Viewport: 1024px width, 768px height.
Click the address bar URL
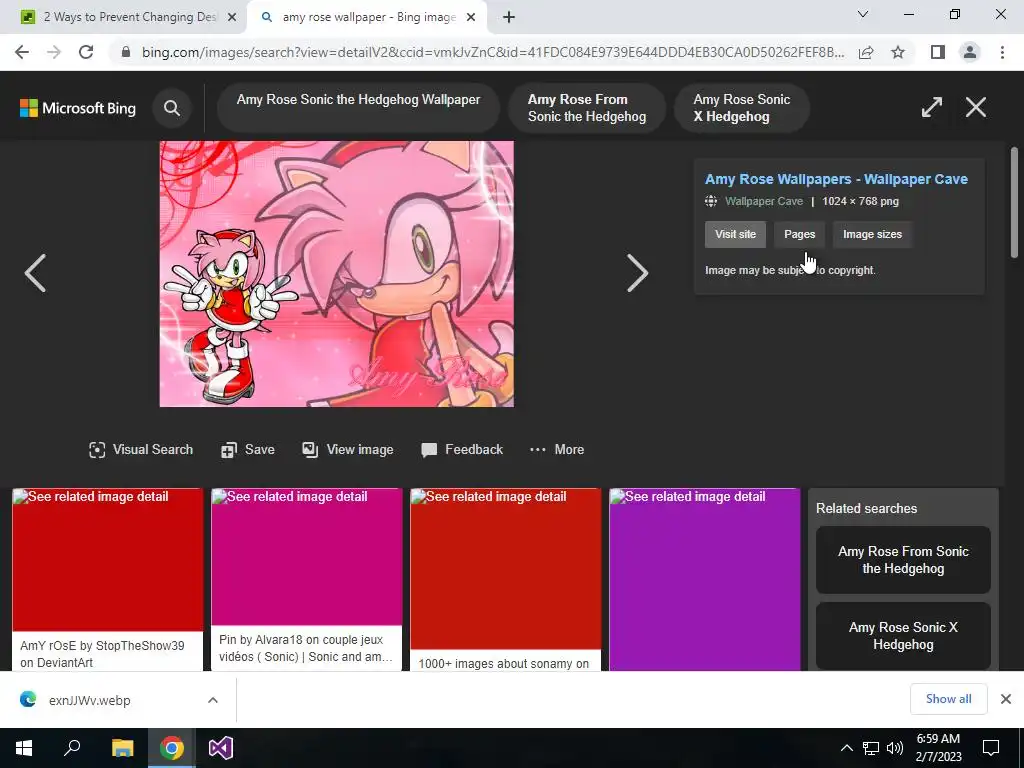(492, 52)
